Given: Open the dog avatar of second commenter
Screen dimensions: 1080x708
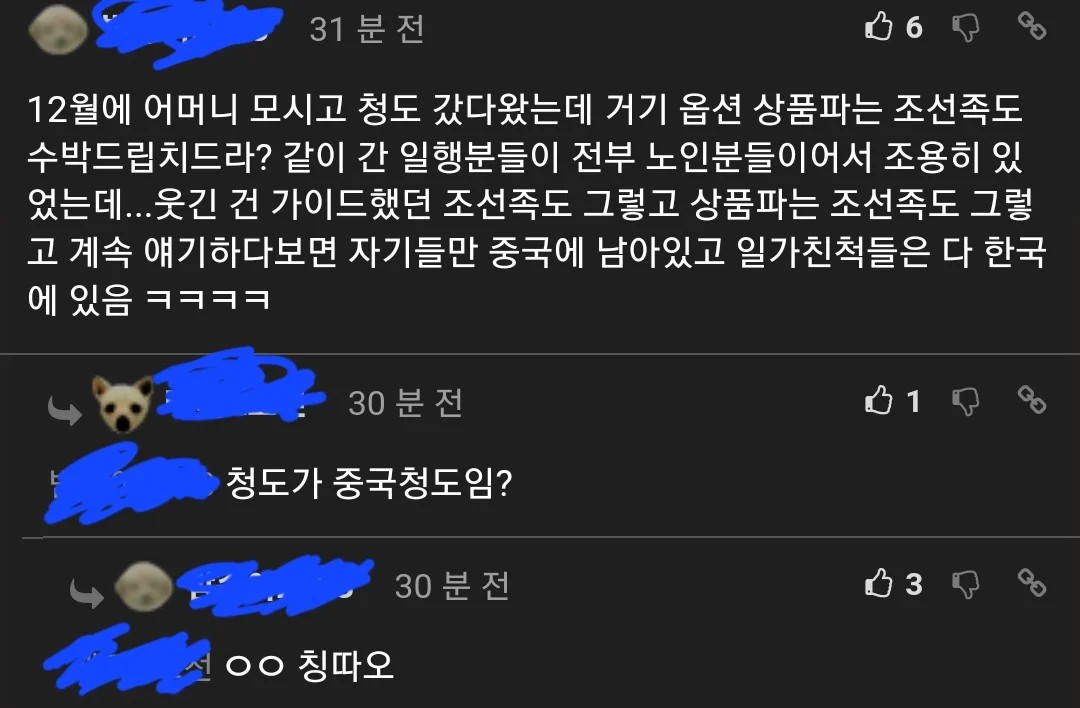Looking at the screenshot, I should pyautogui.click(x=123, y=404).
